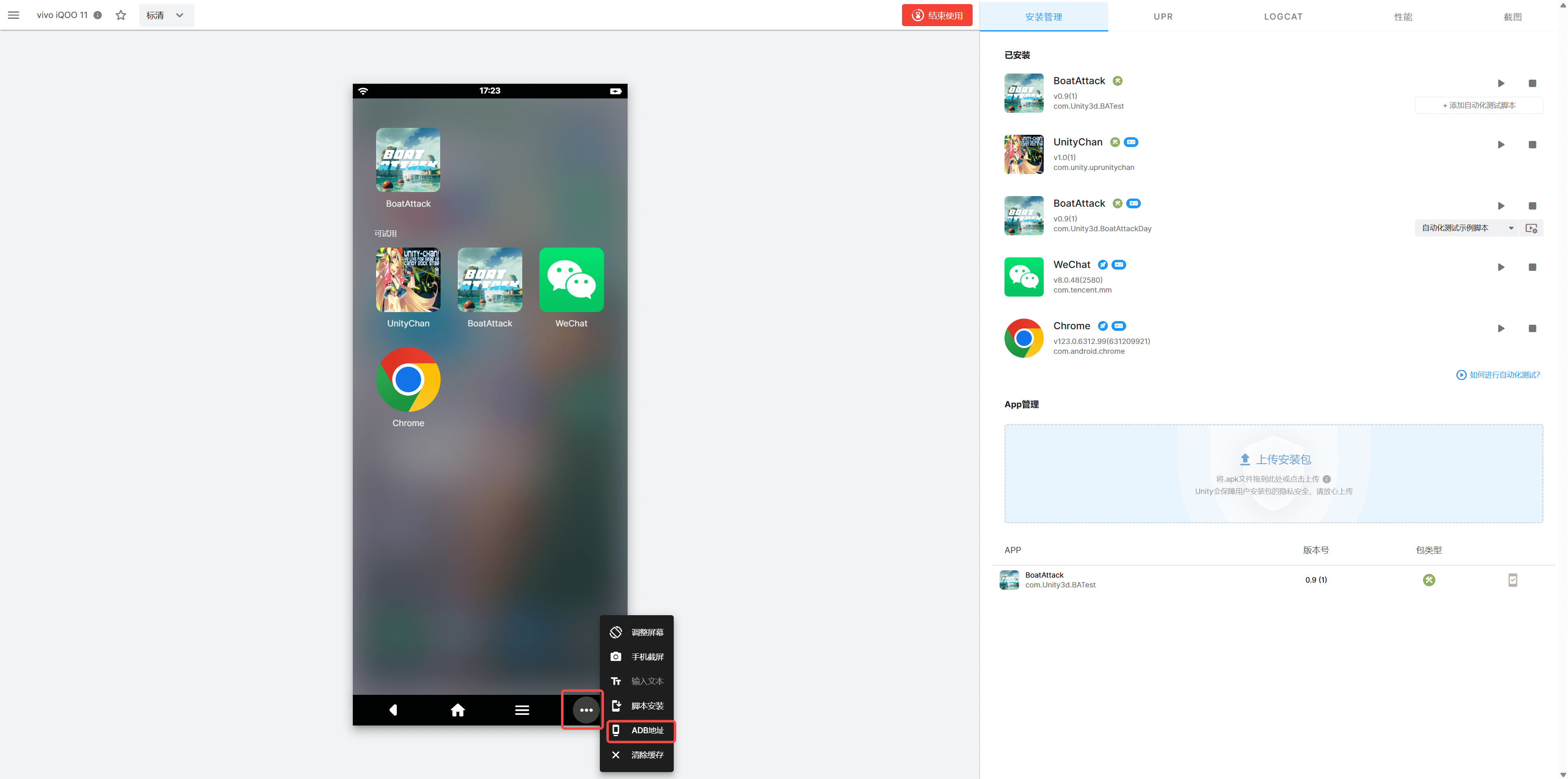
Task: Start UnityChan using the play button
Action: [1501, 145]
